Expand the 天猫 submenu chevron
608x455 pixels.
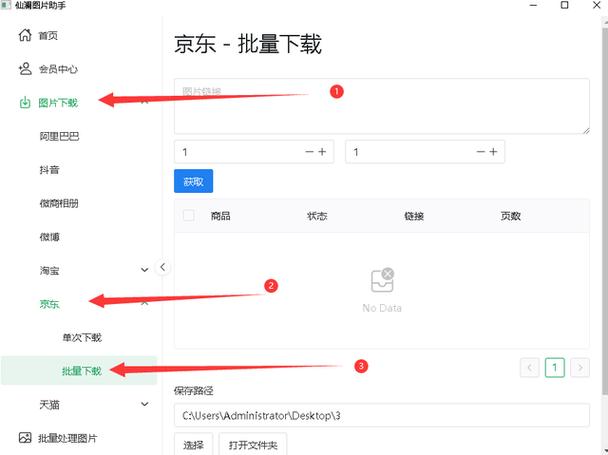[x=145, y=404]
